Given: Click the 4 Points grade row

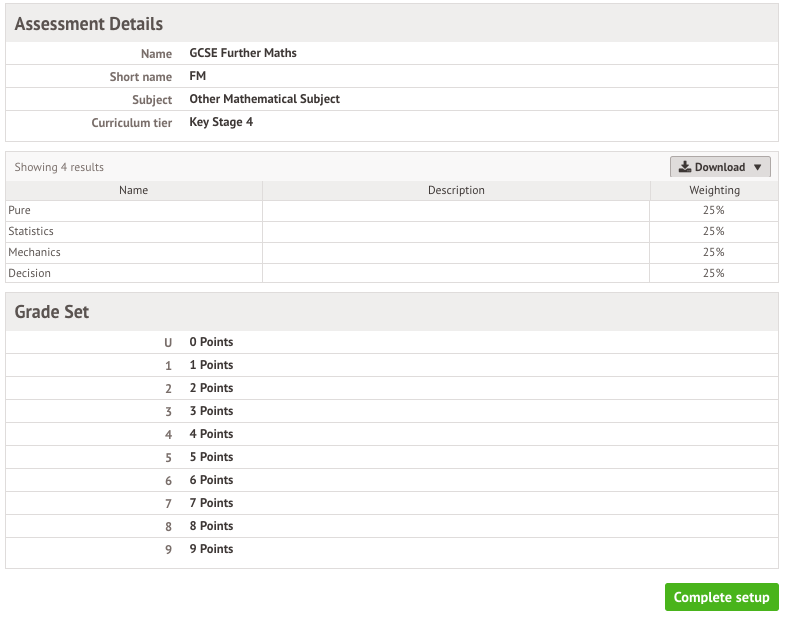Looking at the screenshot, I should click(x=392, y=435).
